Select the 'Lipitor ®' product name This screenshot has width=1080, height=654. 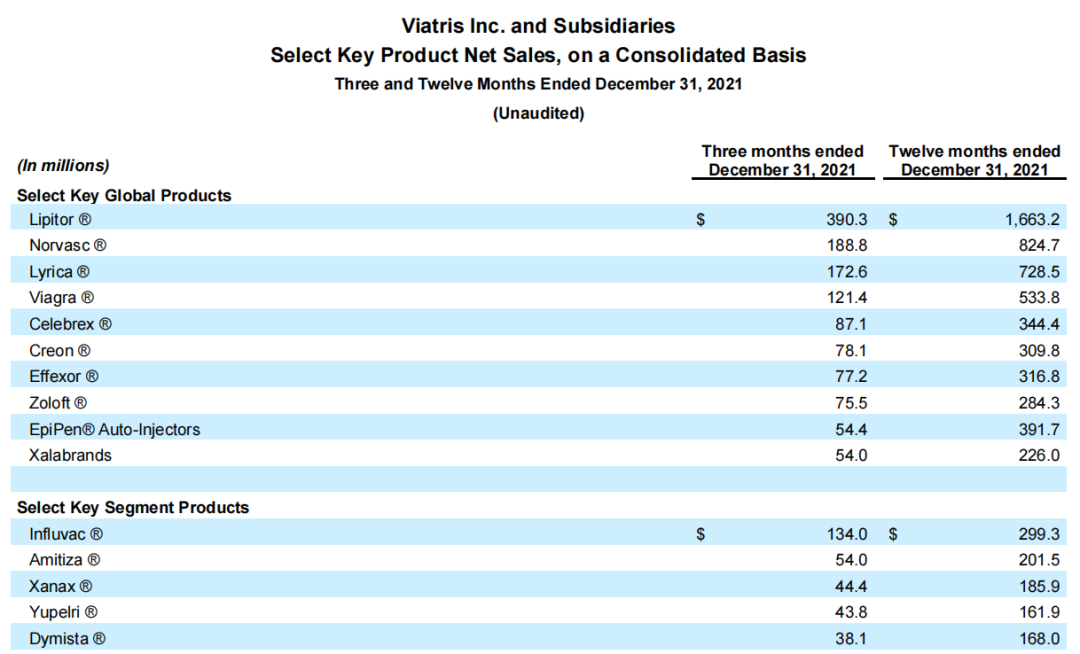pos(60,220)
